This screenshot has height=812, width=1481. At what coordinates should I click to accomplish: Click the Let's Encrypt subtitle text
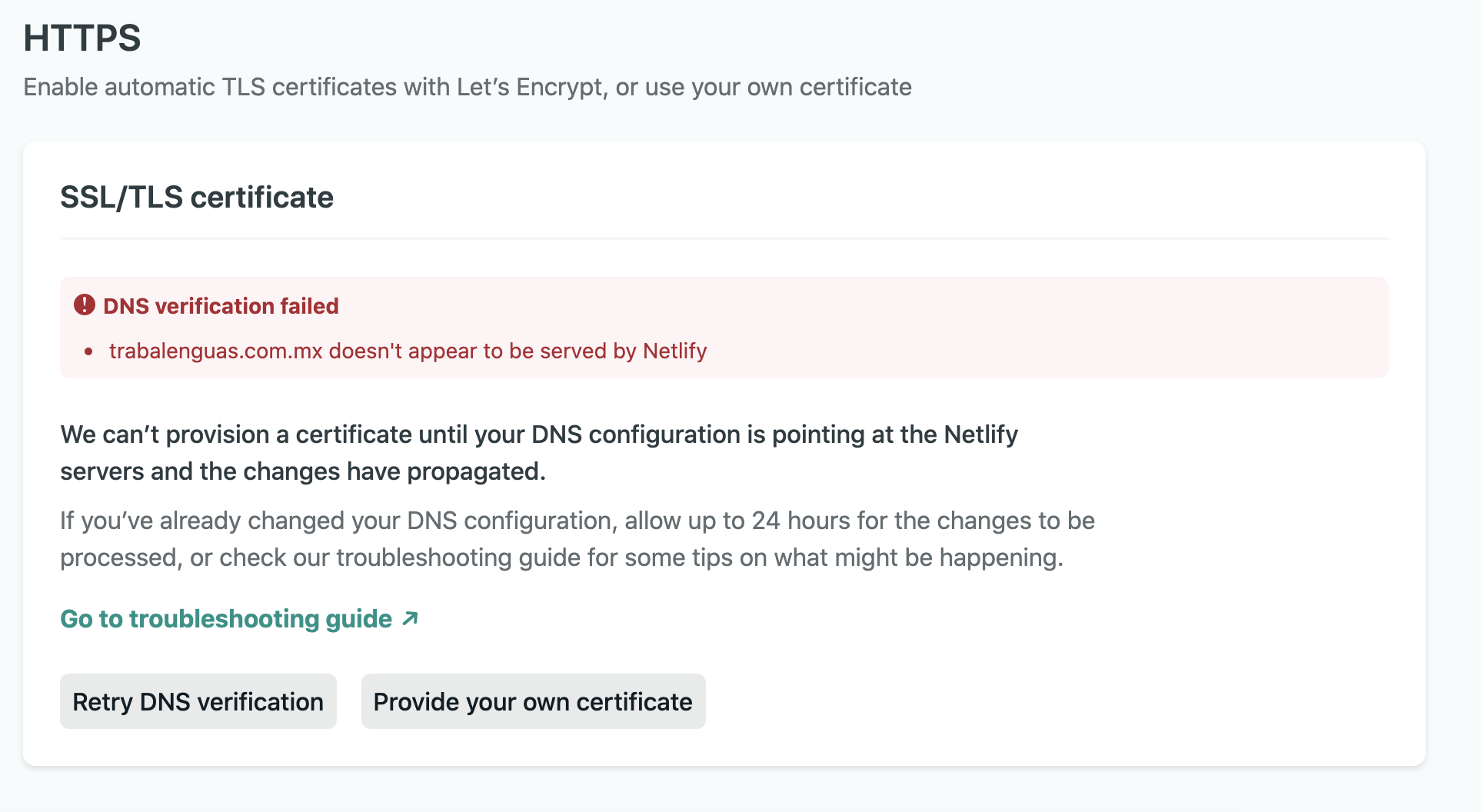coord(468,87)
